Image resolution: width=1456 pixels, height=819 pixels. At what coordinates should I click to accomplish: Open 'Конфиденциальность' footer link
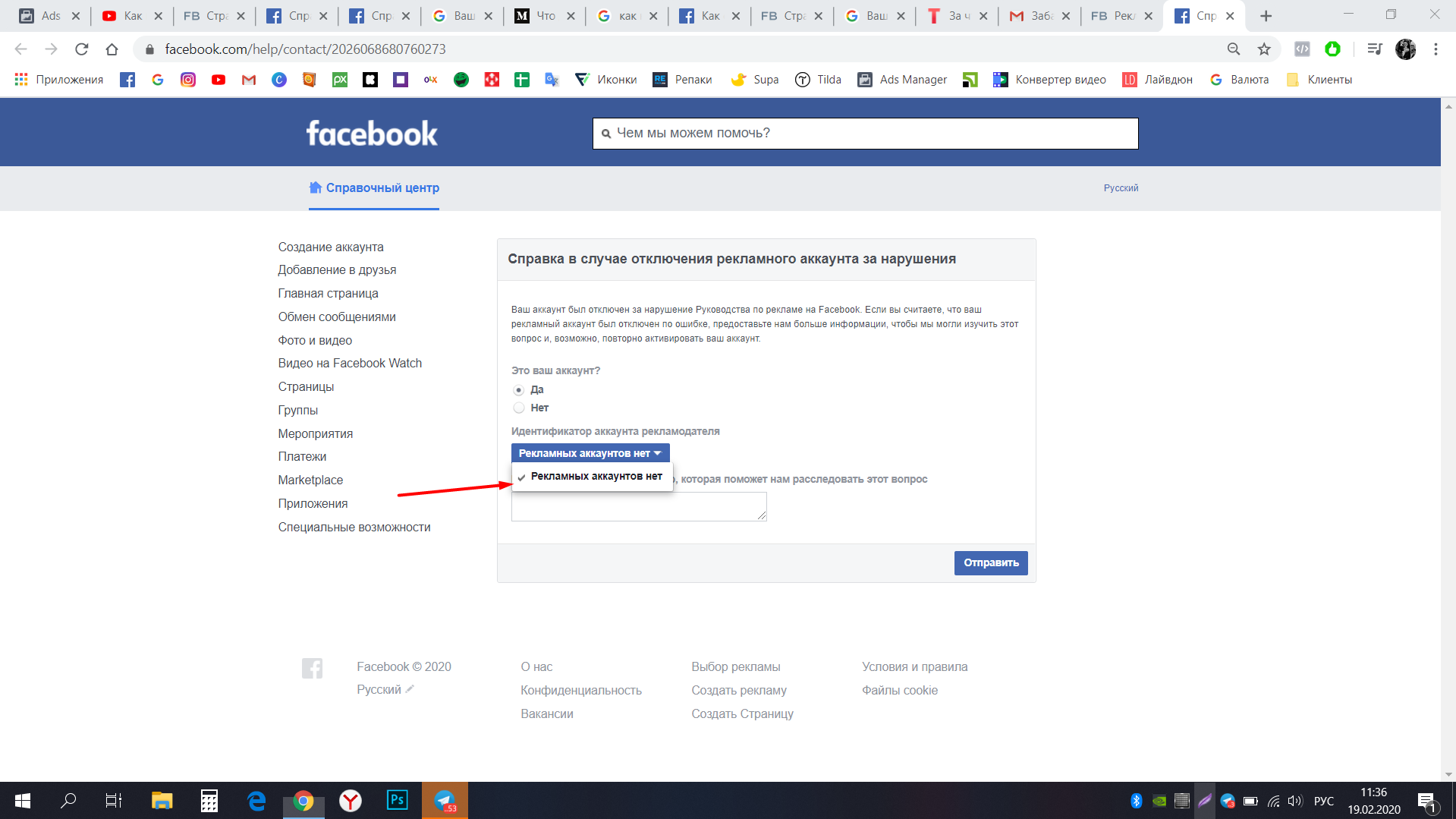581,691
